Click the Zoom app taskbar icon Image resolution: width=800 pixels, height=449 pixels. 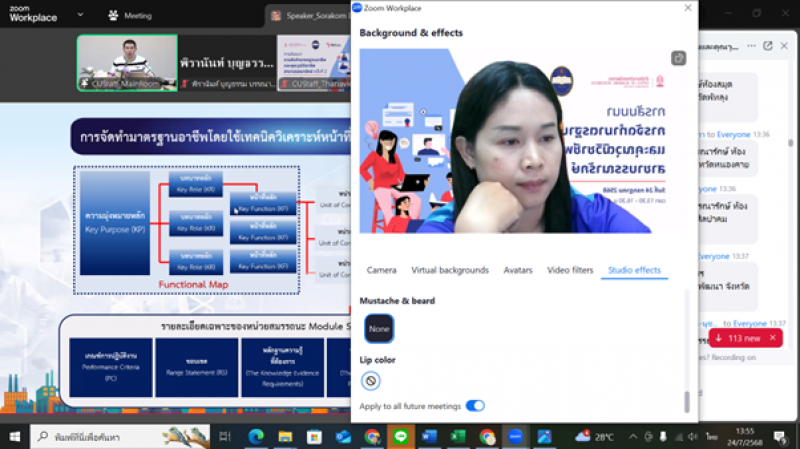[x=516, y=437]
